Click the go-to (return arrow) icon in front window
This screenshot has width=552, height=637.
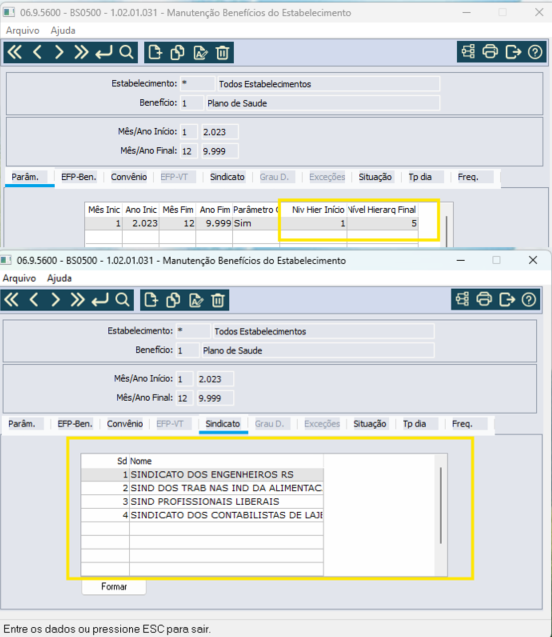click(x=100, y=300)
